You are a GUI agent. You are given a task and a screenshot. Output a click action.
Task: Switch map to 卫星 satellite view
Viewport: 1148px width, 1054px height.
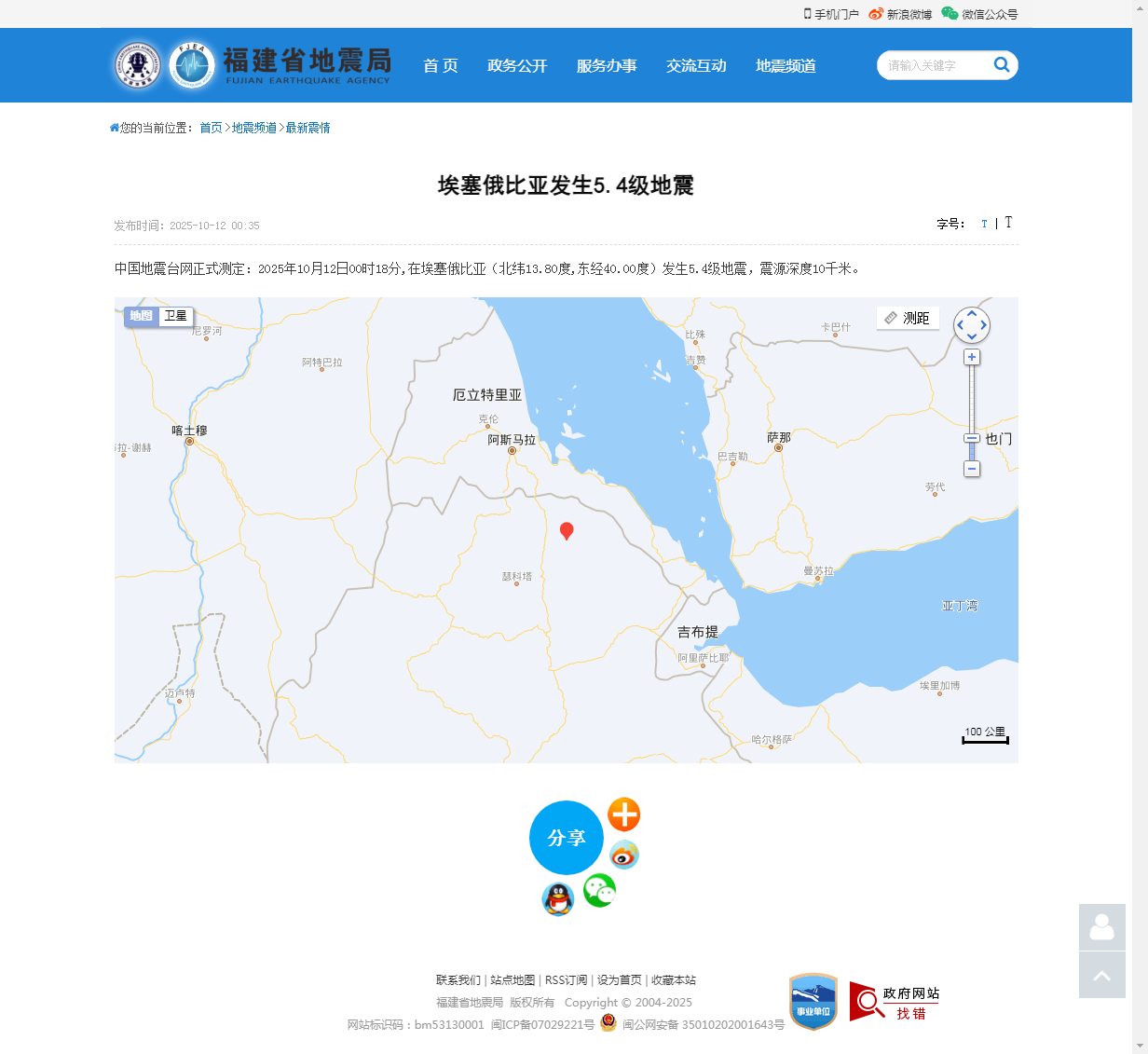[175, 316]
